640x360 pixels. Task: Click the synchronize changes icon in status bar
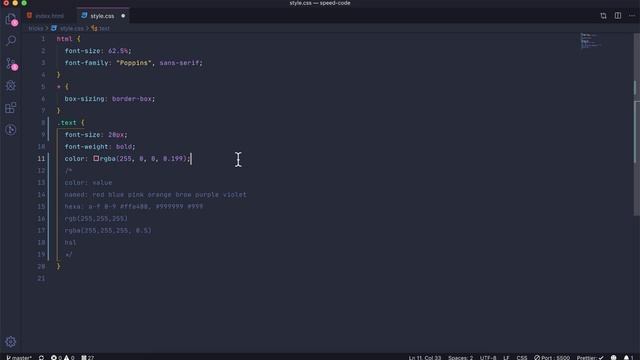coord(41,357)
